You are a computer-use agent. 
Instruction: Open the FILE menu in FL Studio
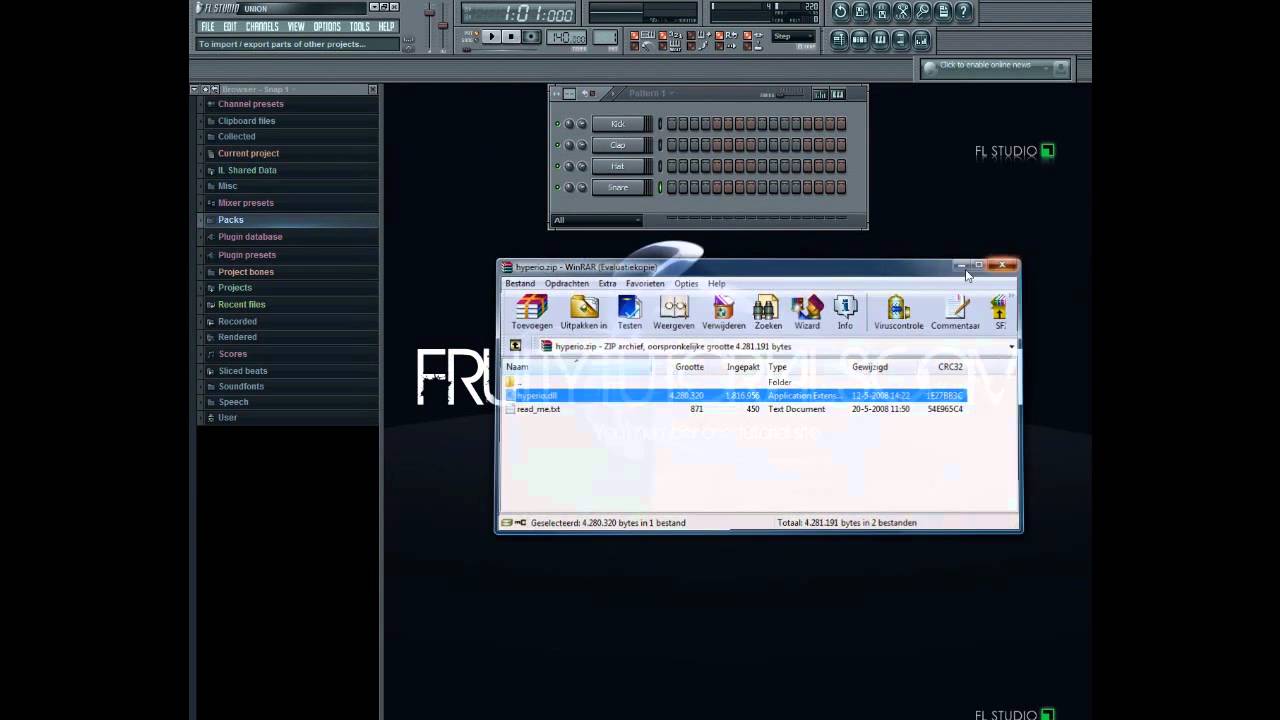point(208,27)
